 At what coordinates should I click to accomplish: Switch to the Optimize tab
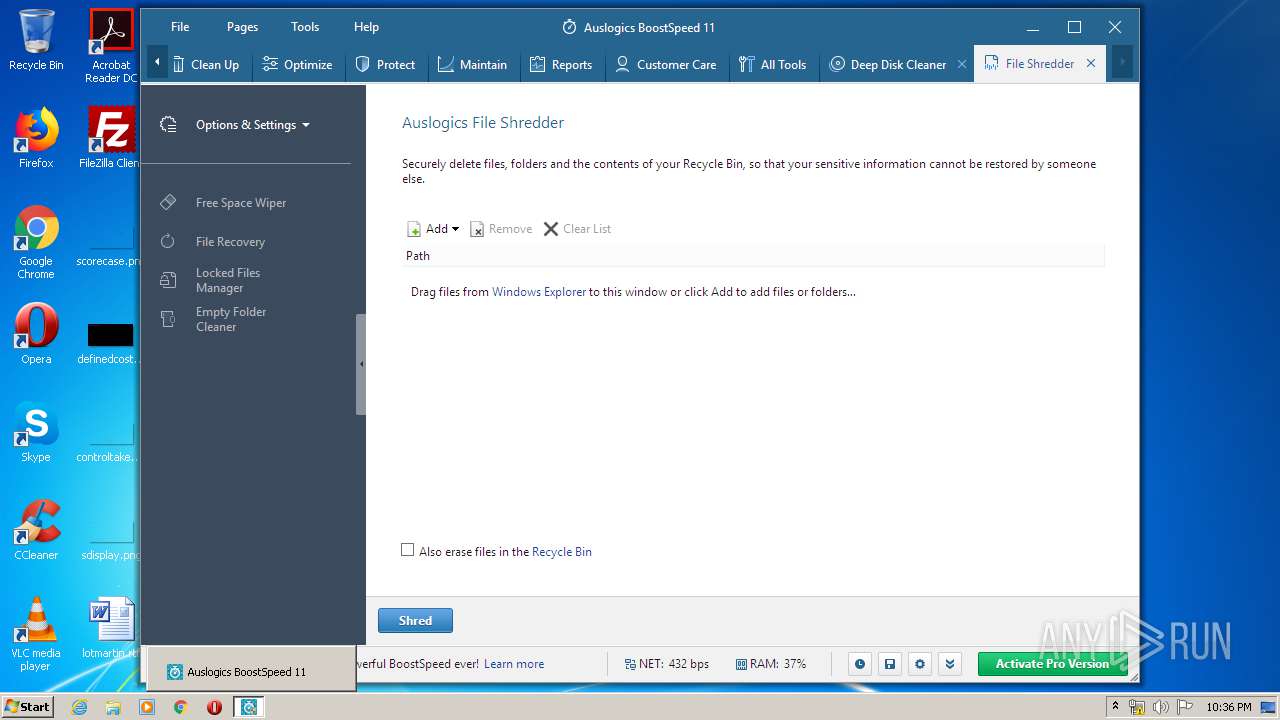[x=297, y=64]
